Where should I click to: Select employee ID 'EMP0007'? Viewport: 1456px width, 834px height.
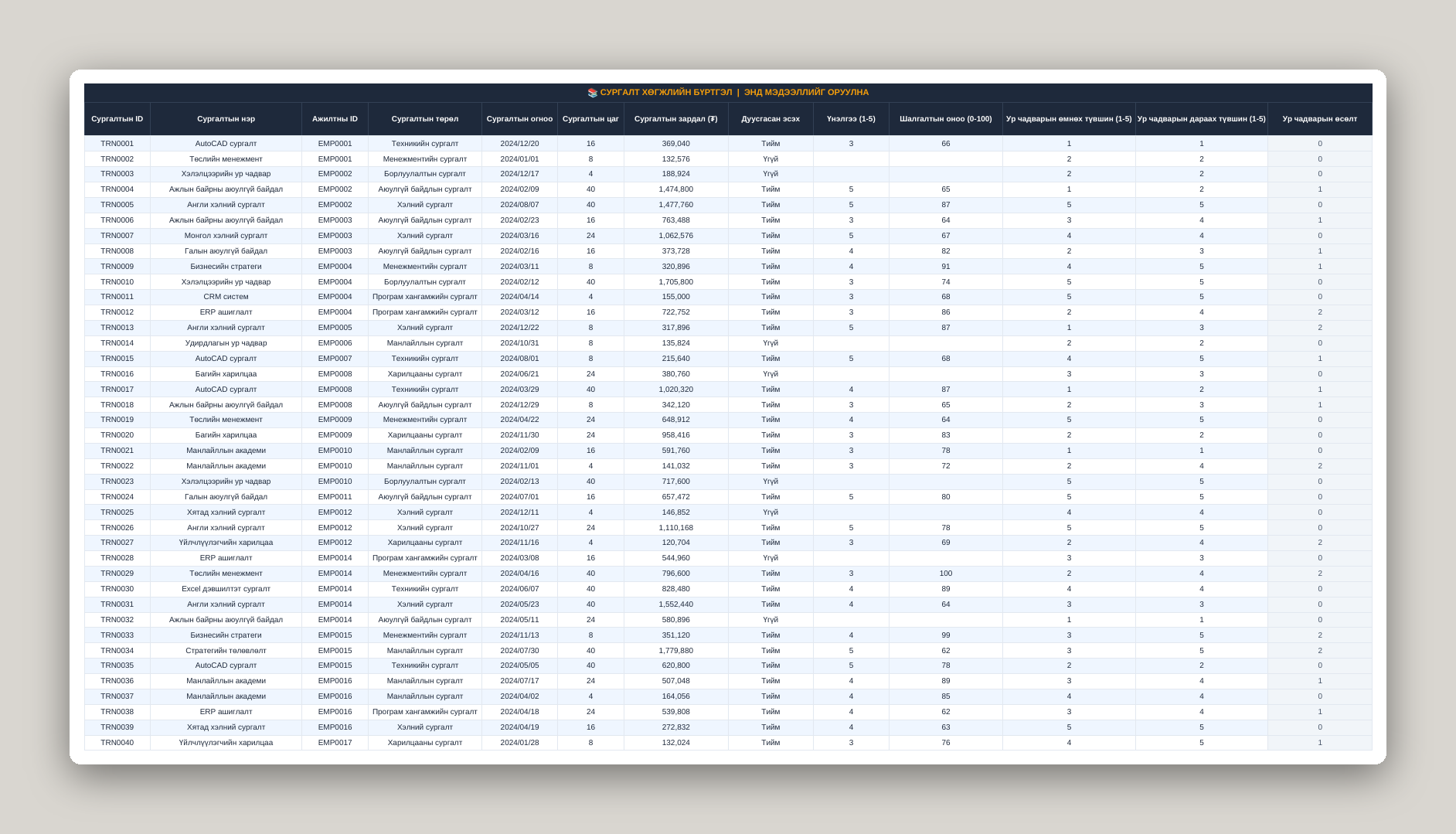click(x=335, y=359)
